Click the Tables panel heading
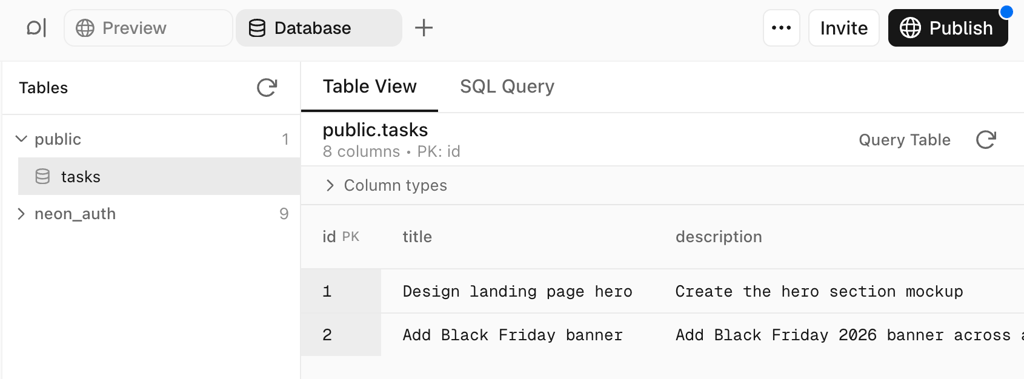The height and width of the screenshot is (379, 1024). point(43,88)
